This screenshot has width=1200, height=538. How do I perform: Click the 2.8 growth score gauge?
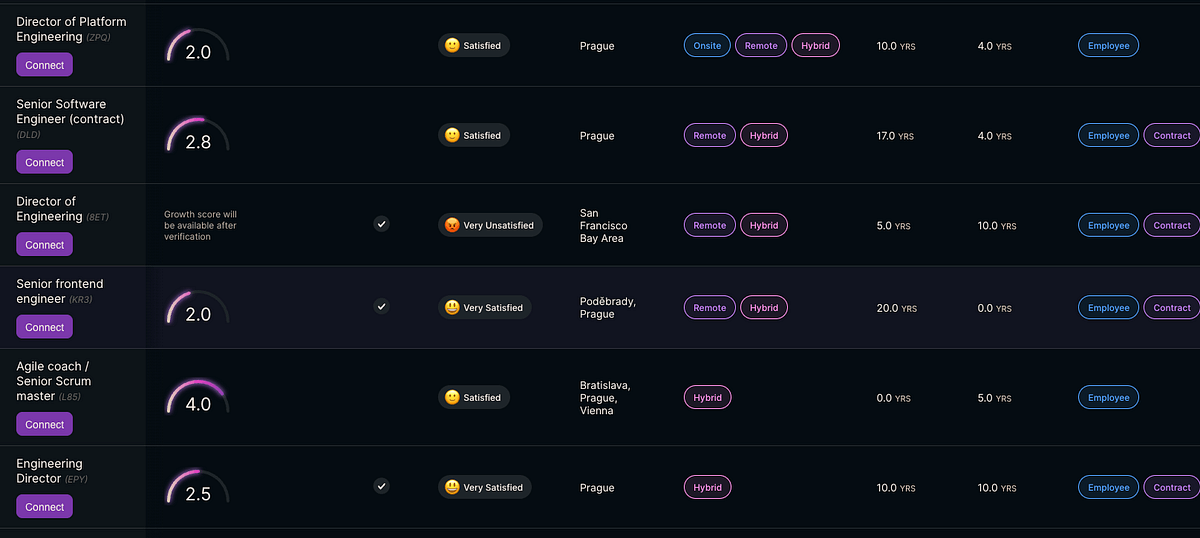tap(198, 136)
